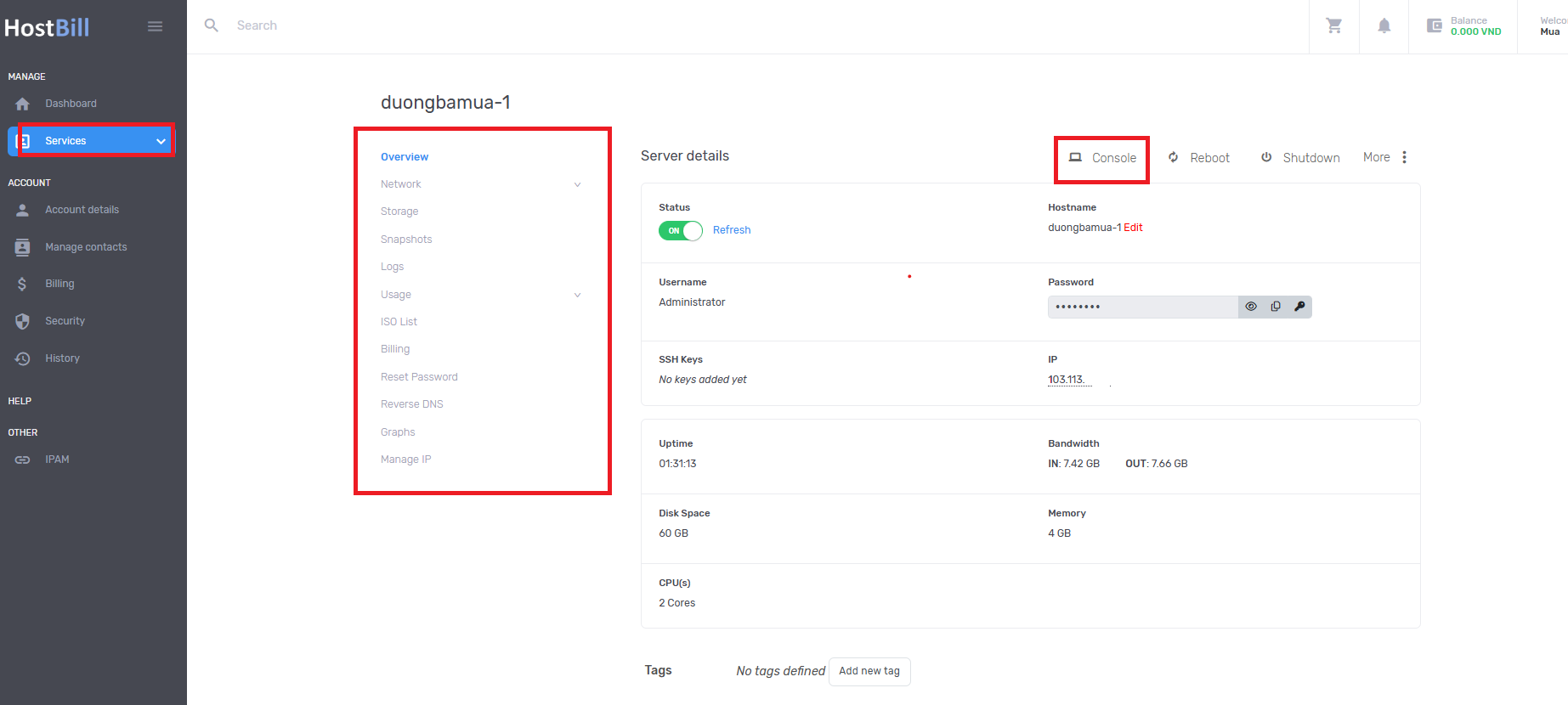Click the Add new tag button

click(869, 671)
